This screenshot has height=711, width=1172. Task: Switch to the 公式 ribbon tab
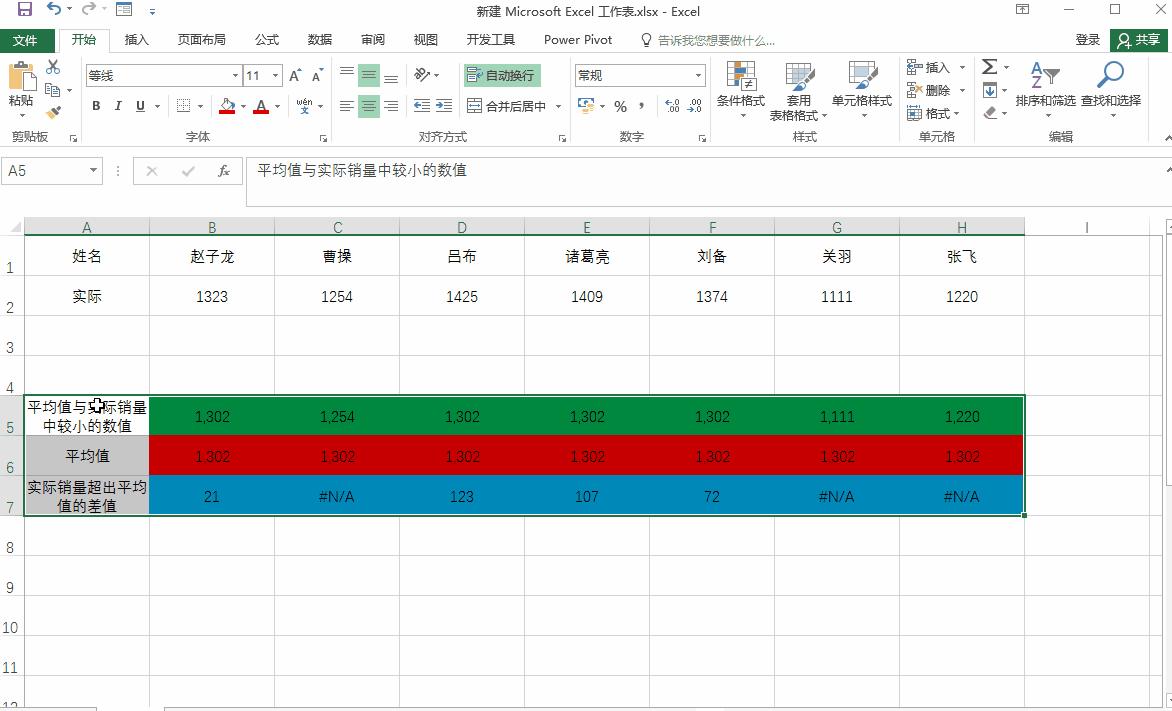(x=266, y=40)
